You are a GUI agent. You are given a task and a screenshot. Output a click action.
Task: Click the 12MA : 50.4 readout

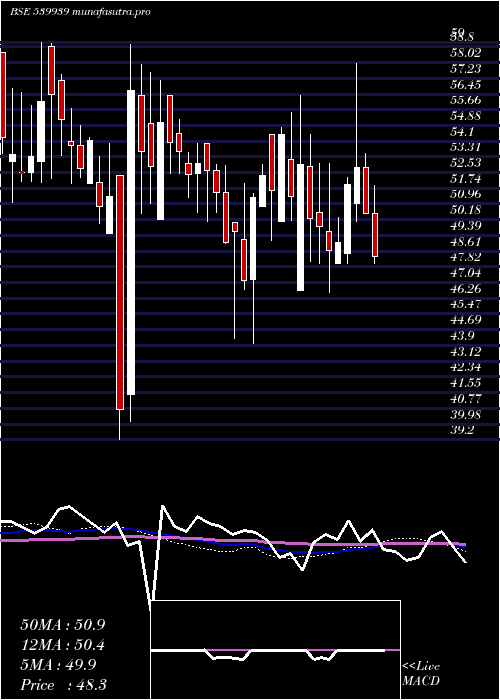point(63,644)
